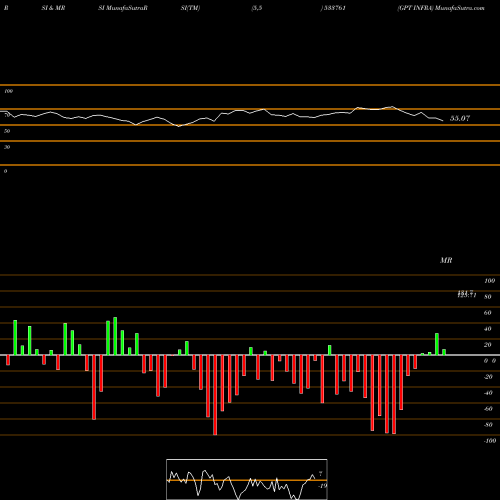The width and height of the screenshot is (500, 500).
Task: Select the 123.71 value near MR scale
Action: (x=467, y=295)
